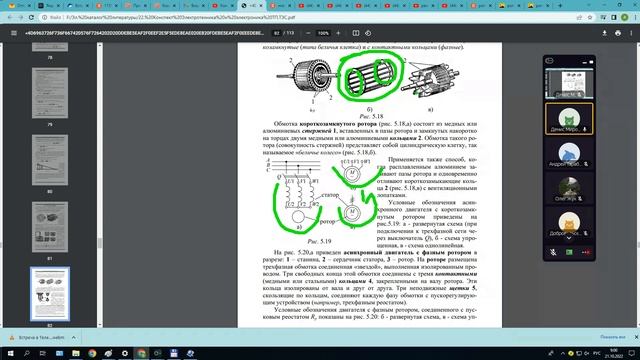
Task: Open the browser extensions icon
Action: [603, 18]
